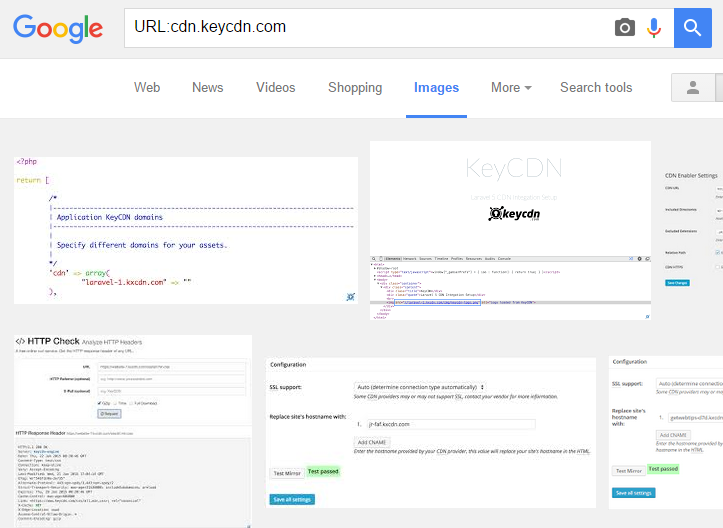
Task: Switch to the News tab
Action: (x=207, y=87)
